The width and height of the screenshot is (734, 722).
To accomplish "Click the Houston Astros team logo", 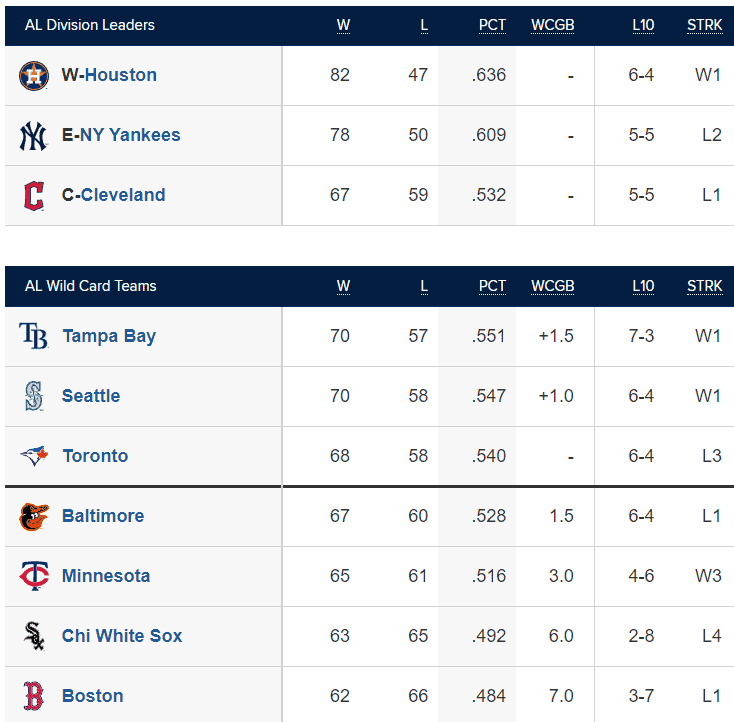I will tap(34, 75).
